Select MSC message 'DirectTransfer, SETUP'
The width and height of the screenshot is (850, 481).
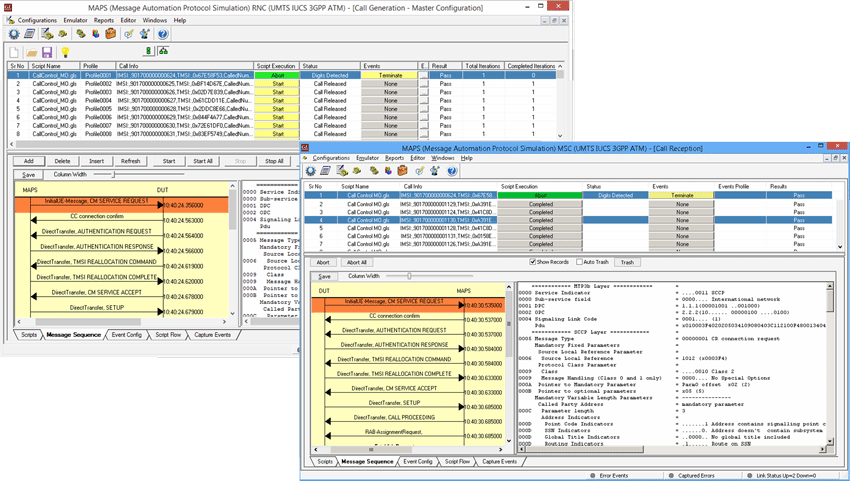[394, 403]
